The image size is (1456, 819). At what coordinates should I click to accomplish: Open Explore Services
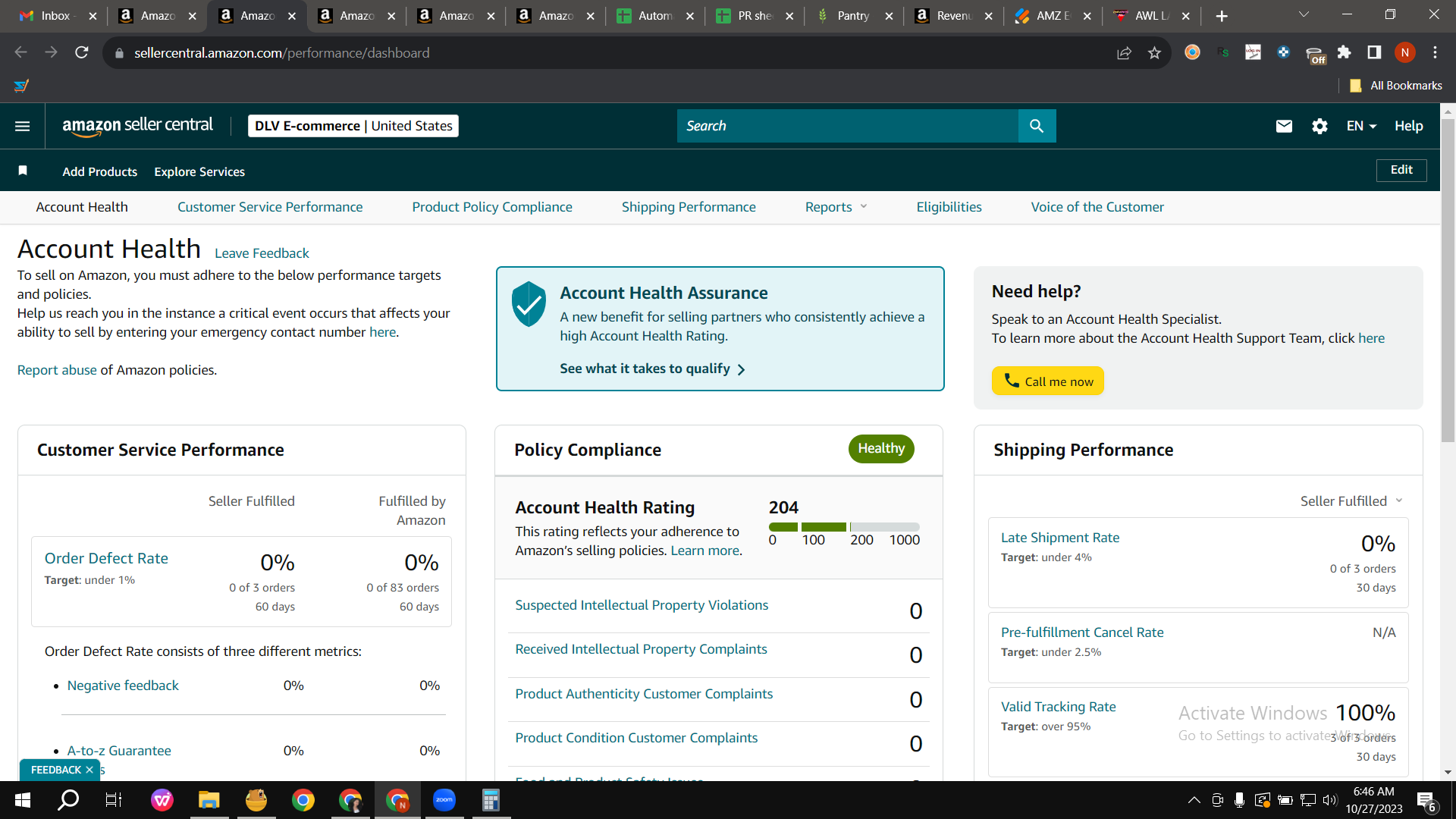coord(199,171)
